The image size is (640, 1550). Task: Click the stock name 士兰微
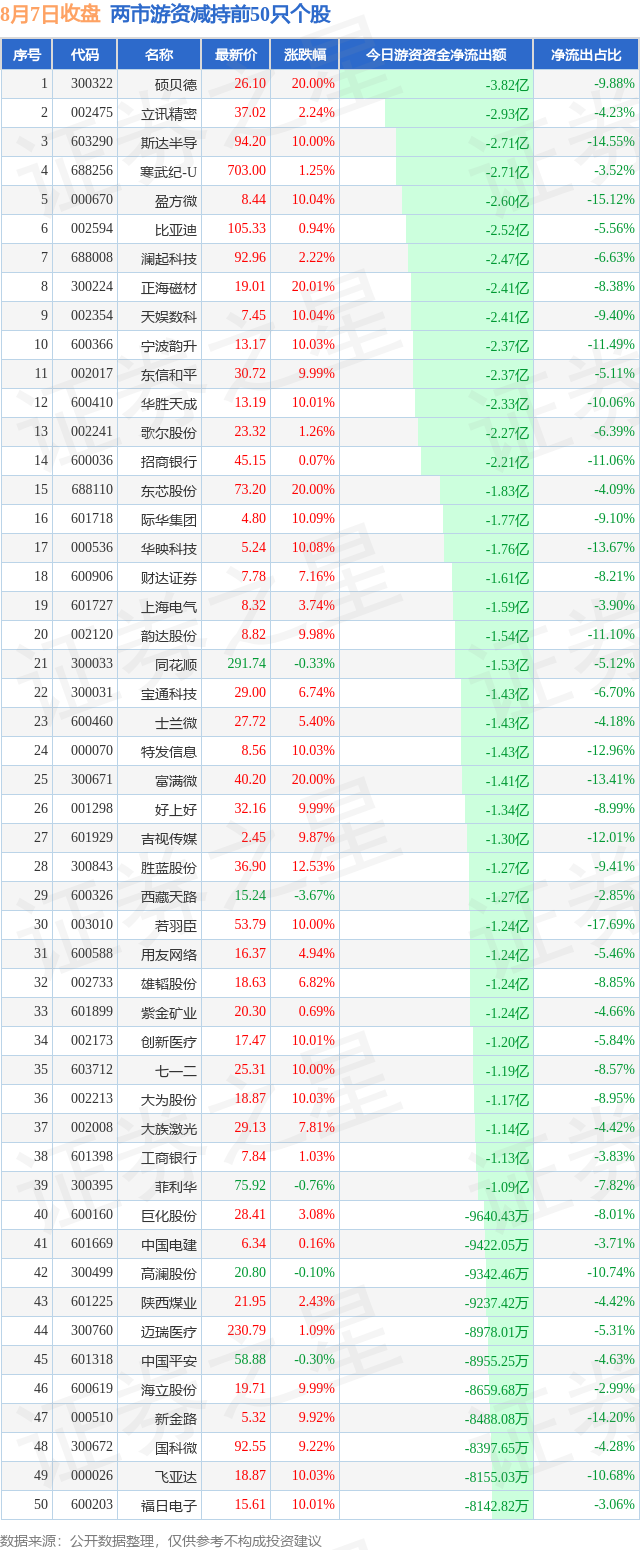176,722
